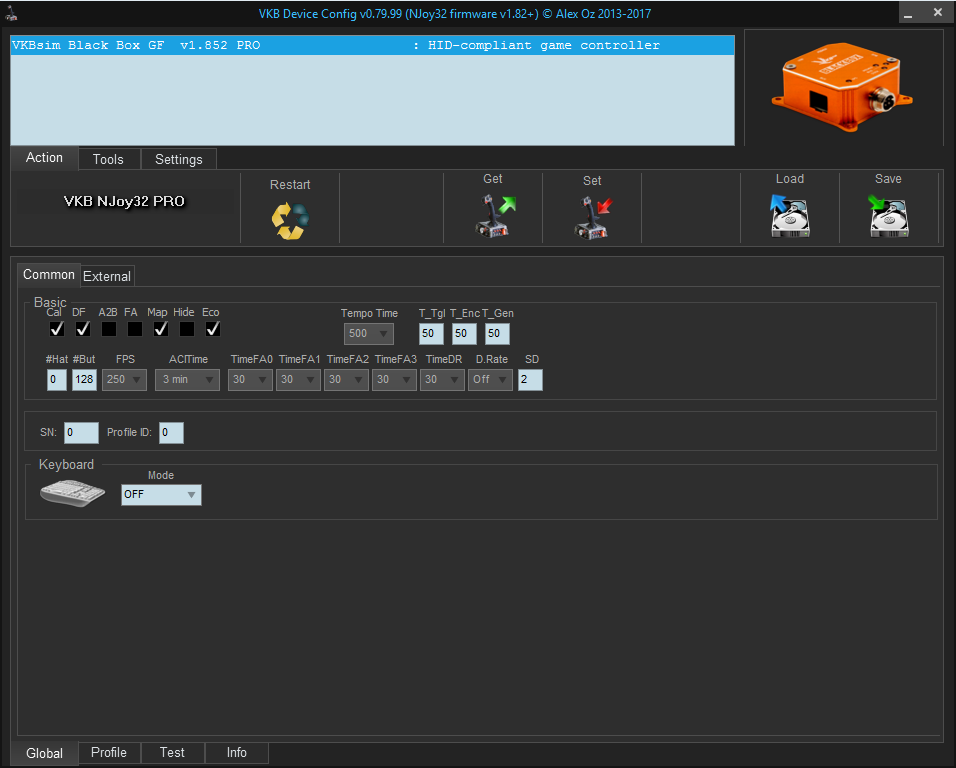This screenshot has width=956, height=768.
Task: Enable the A2B checkbox
Action: coord(108,329)
